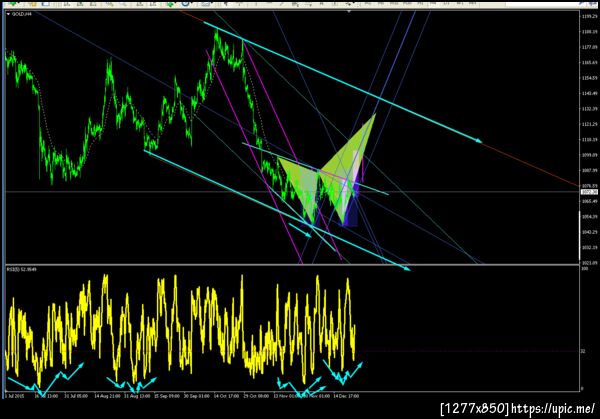This screenshot has width=600, height=419.
Task: Click the '14 Aug 21:00' time label
Action: 107,396
